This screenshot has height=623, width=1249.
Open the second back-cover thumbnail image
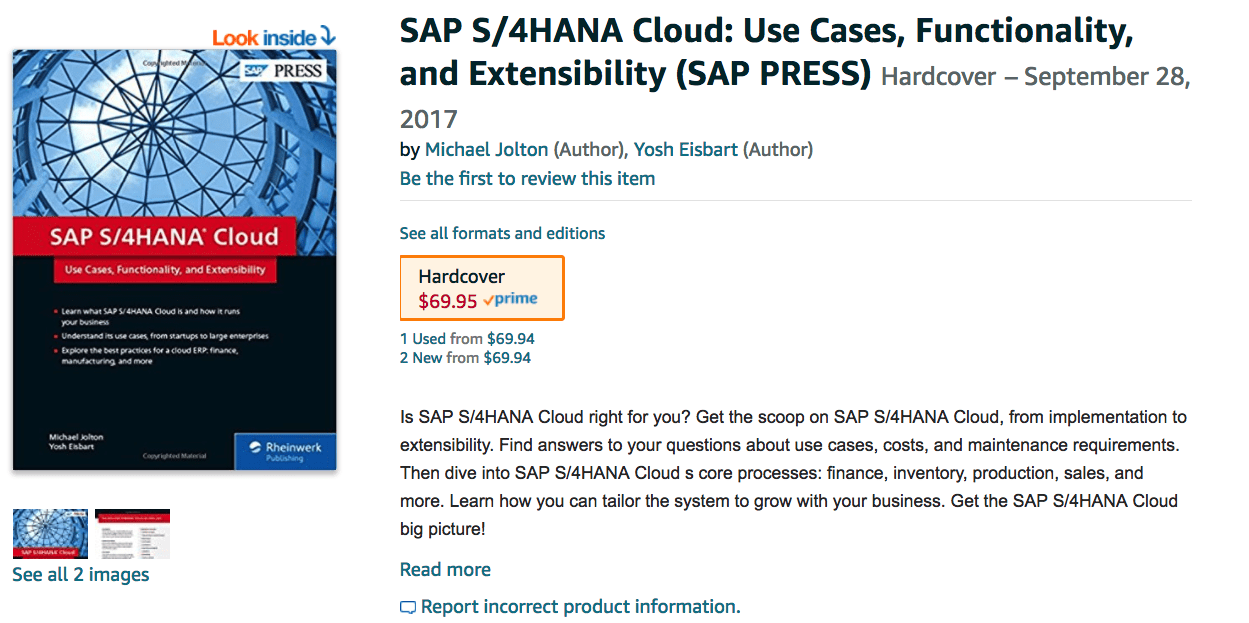pyautogui.click(x=132, y=534)
